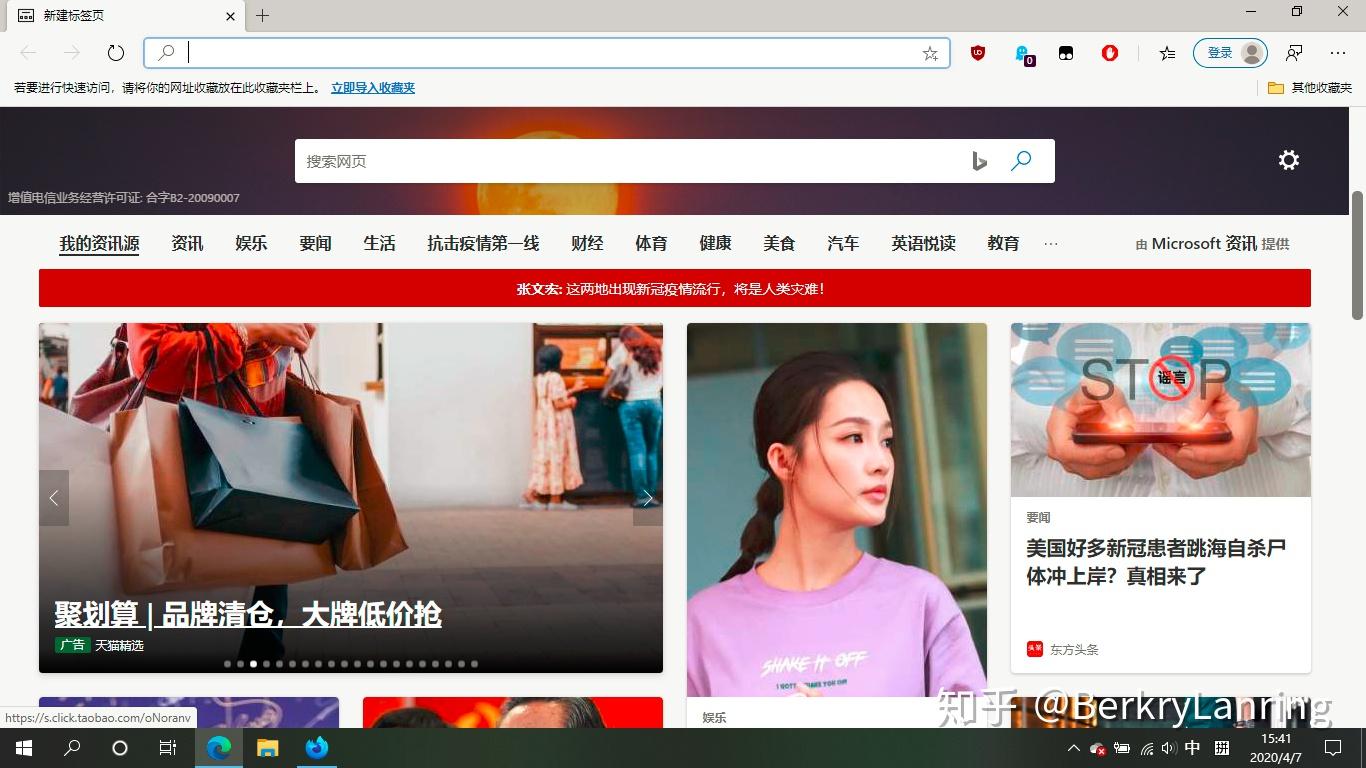Viewport: 1366px width, 768px height.
Task: Open the STOP 谣言 article thumbnail
Action: pyautogui.click(x=1161, y=410)
